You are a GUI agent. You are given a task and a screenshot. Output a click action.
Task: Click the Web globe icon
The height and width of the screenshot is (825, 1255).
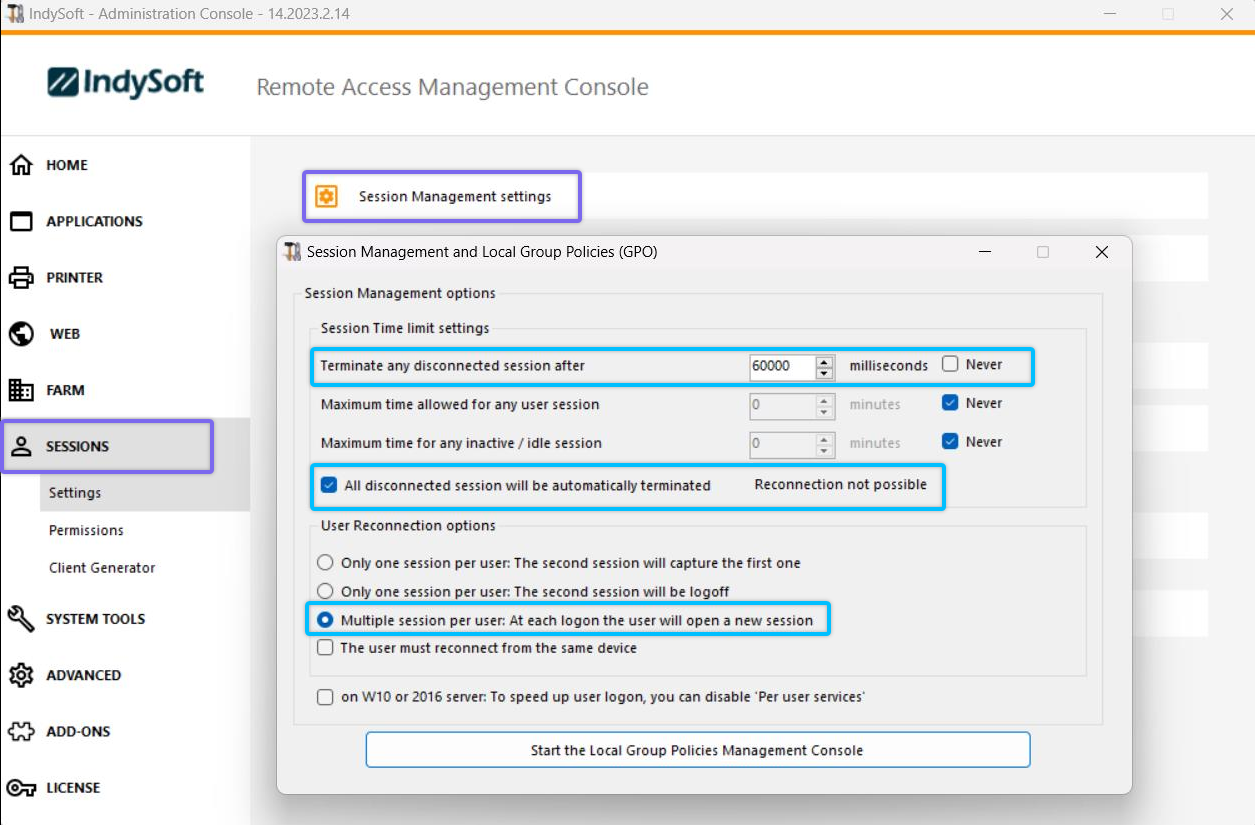(x=21, y=334)
